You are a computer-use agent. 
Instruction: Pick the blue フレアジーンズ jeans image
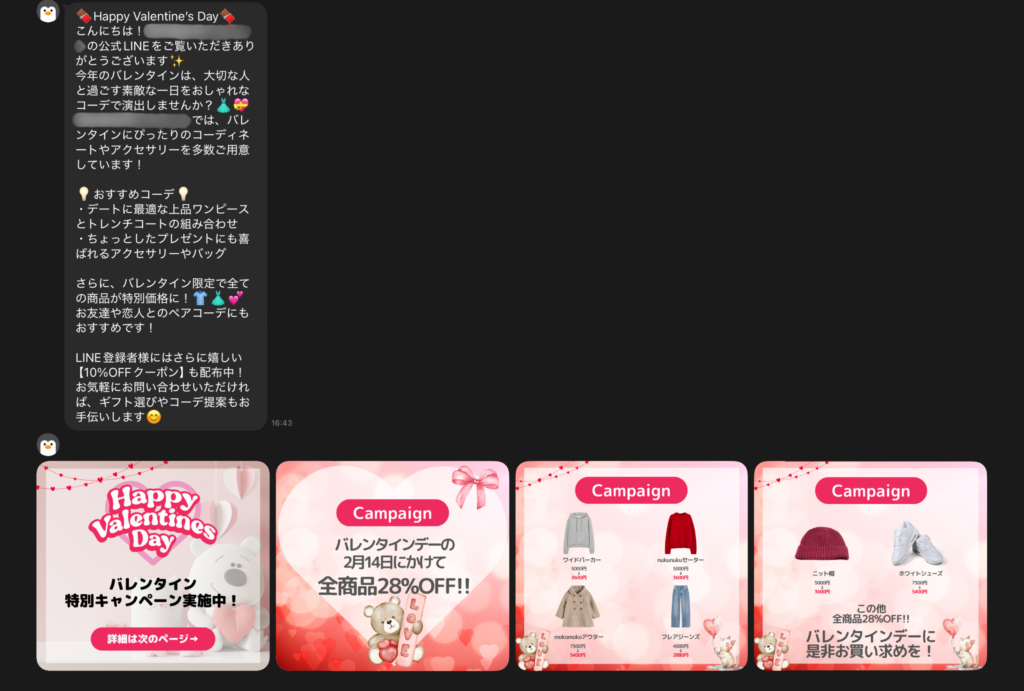coord(681,606)
